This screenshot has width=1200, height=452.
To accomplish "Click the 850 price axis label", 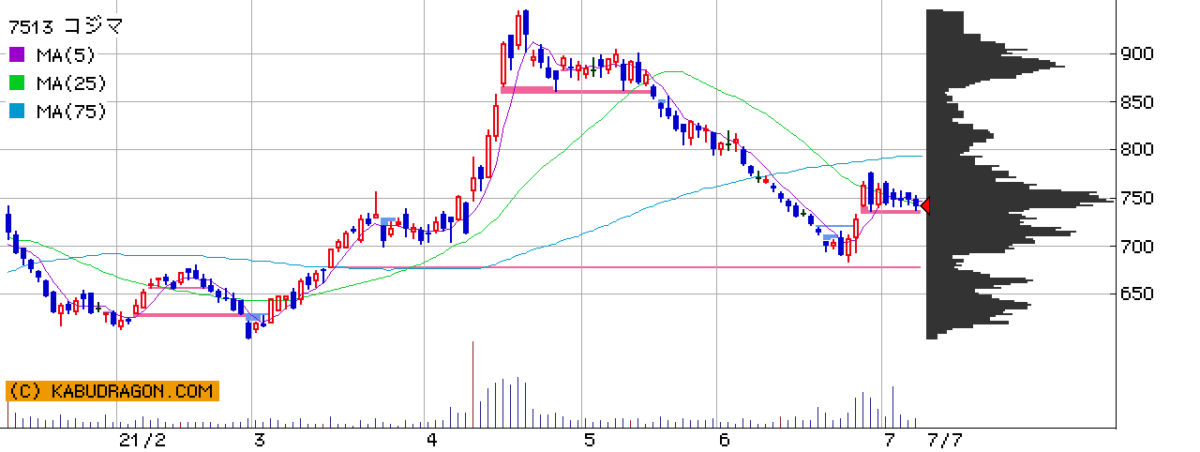I will [x=1135, y=102].
